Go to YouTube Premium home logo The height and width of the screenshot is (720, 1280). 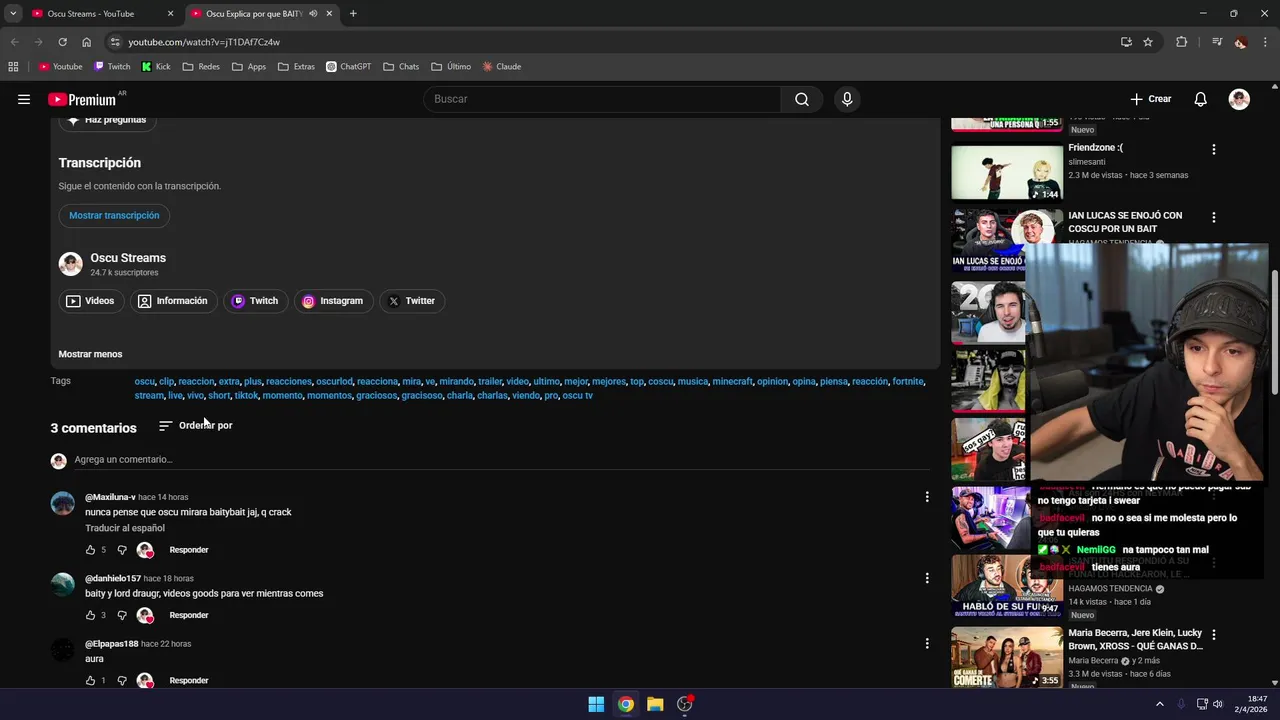pos(82,99)
